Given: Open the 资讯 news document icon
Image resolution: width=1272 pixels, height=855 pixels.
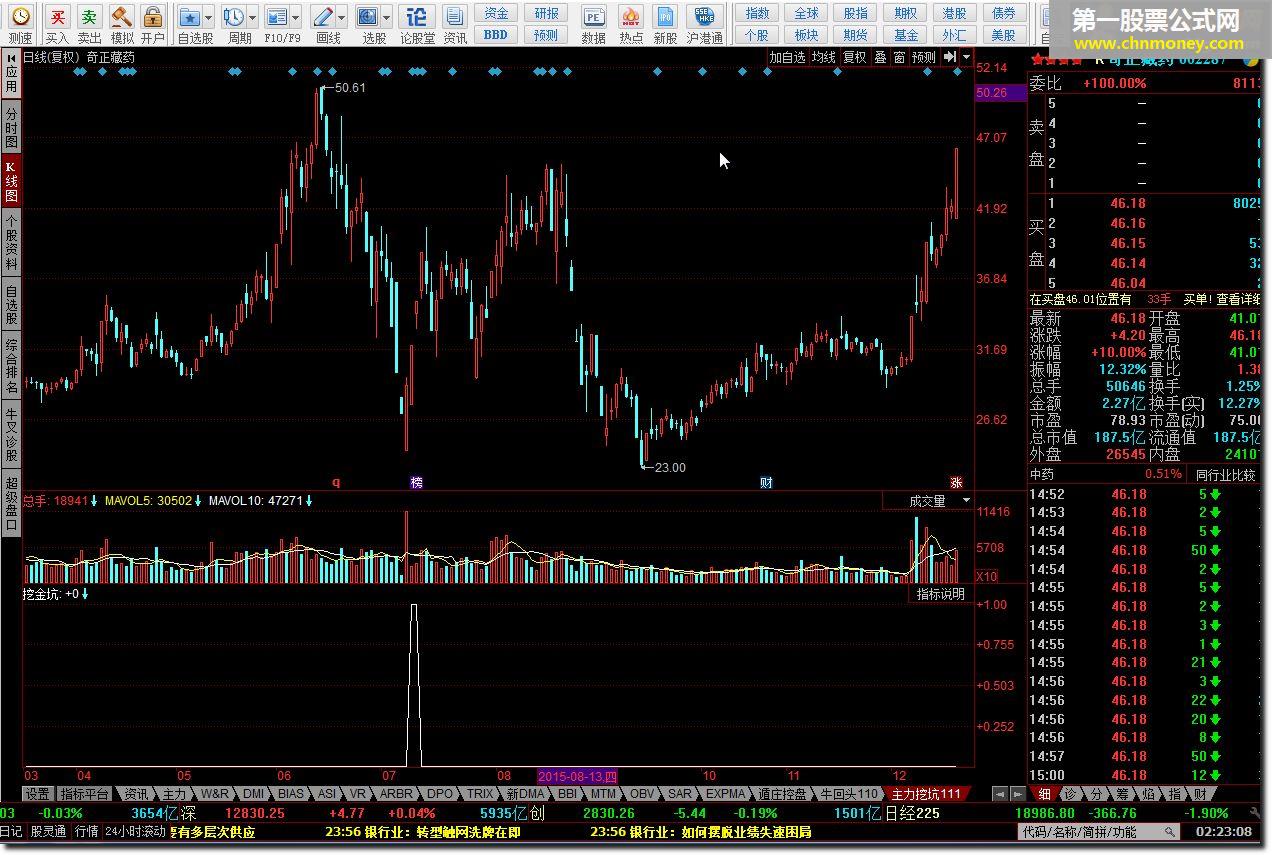Looking at the screenshot, I should pyautogui.click(x=455, y=17).
